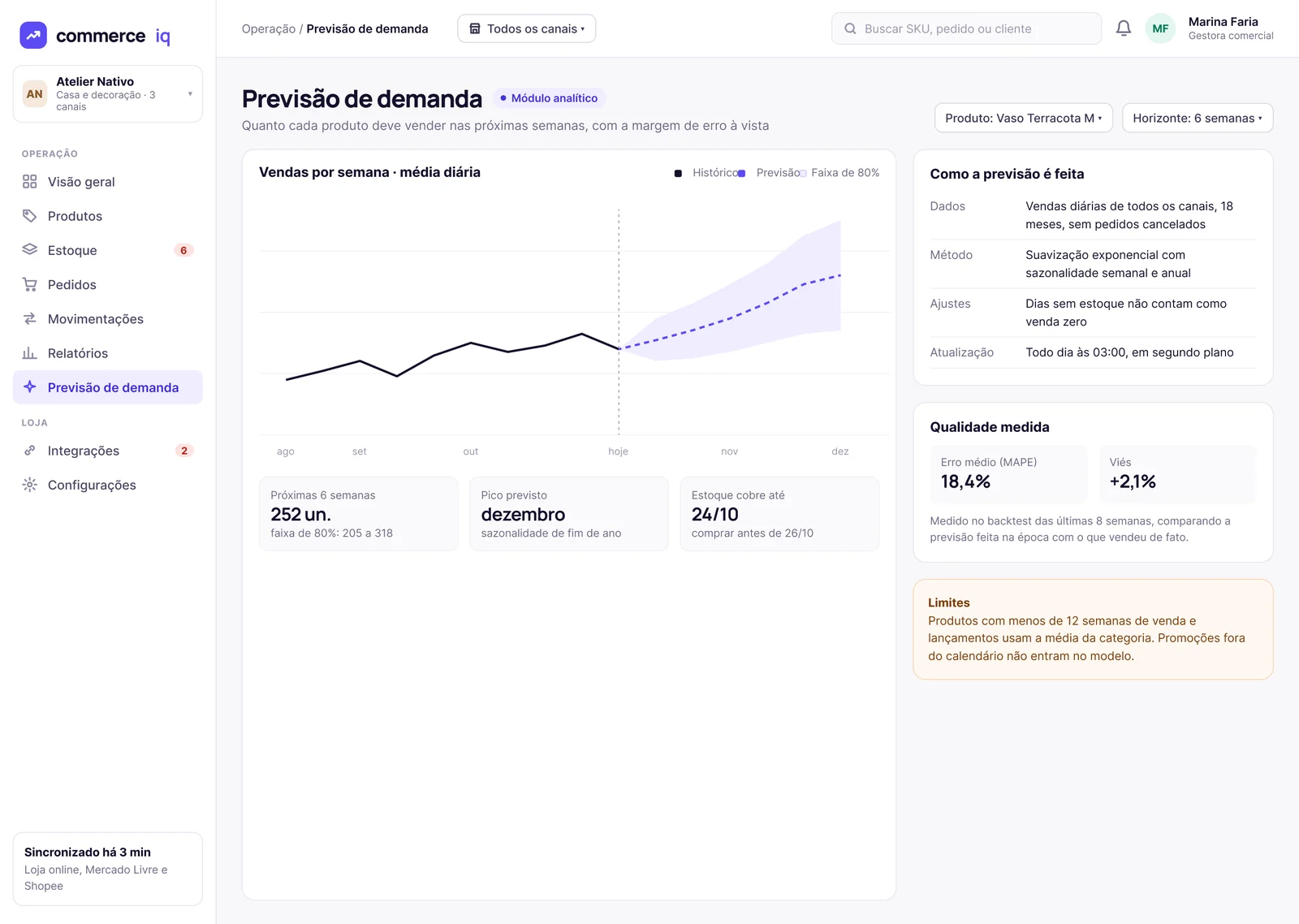Change the Horizonte: 6 semanas dropdown

click(1198, 118)
